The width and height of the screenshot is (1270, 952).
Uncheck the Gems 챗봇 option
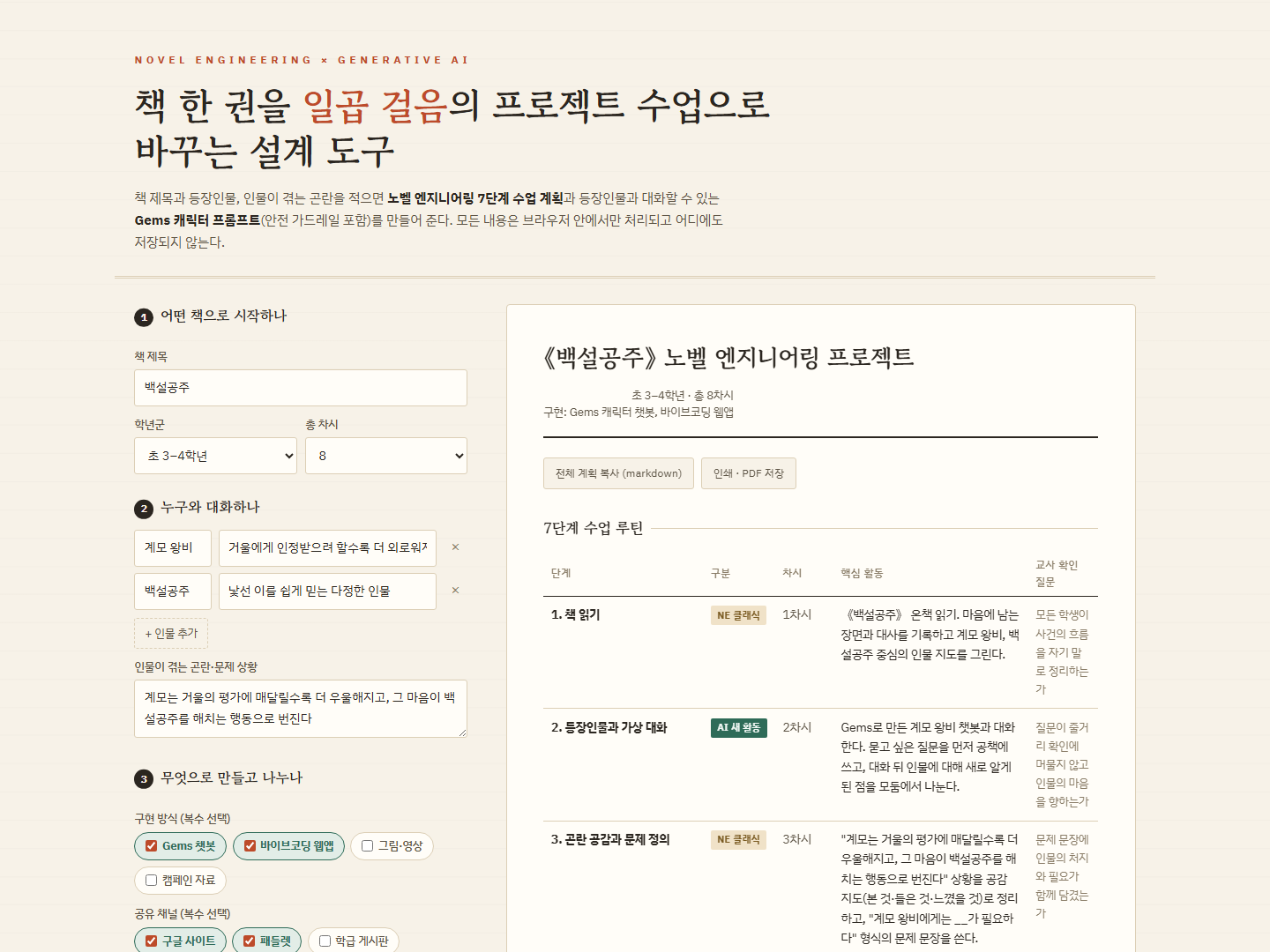pos(151,846)
